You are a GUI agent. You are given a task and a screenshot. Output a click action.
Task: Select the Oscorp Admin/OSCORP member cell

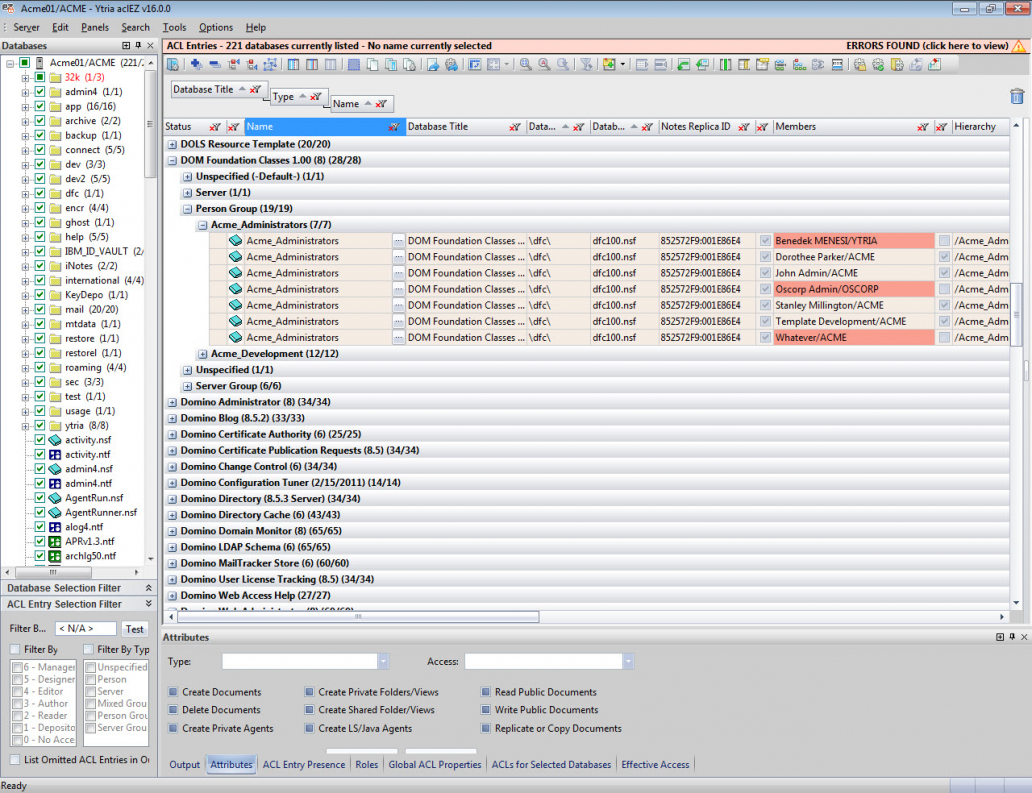[854, 290]
